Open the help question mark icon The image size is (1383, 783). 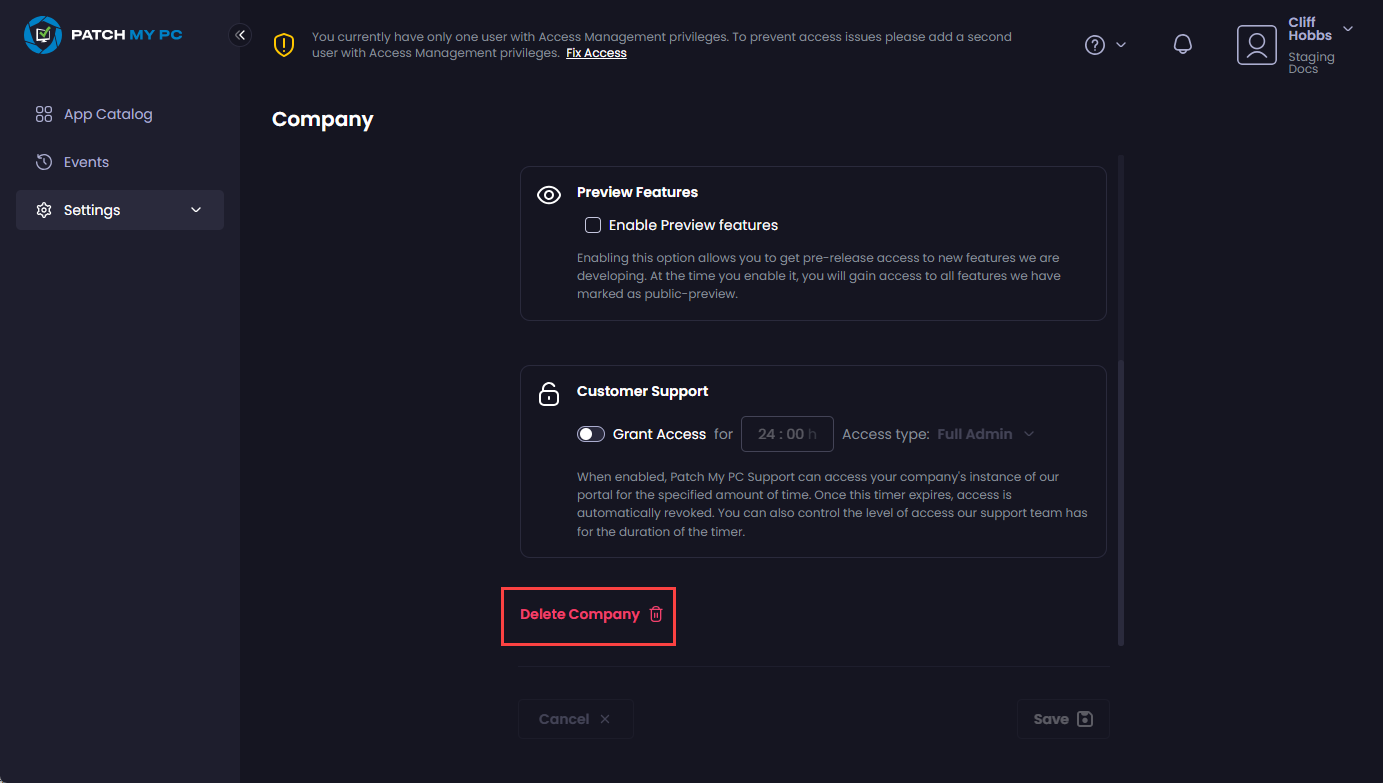click(x=1095, y=45)
